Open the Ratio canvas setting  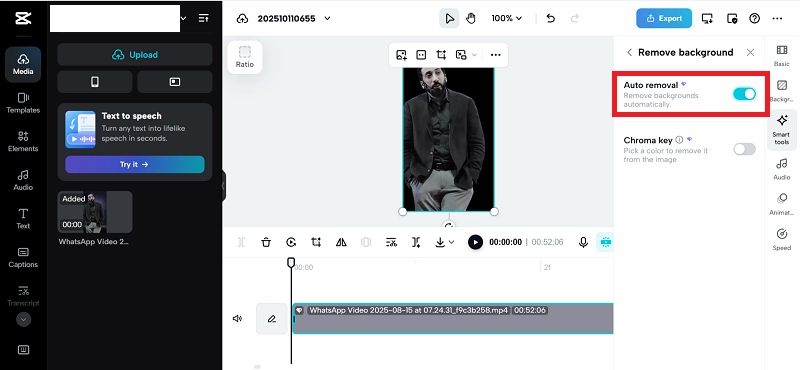click(245, 57)
